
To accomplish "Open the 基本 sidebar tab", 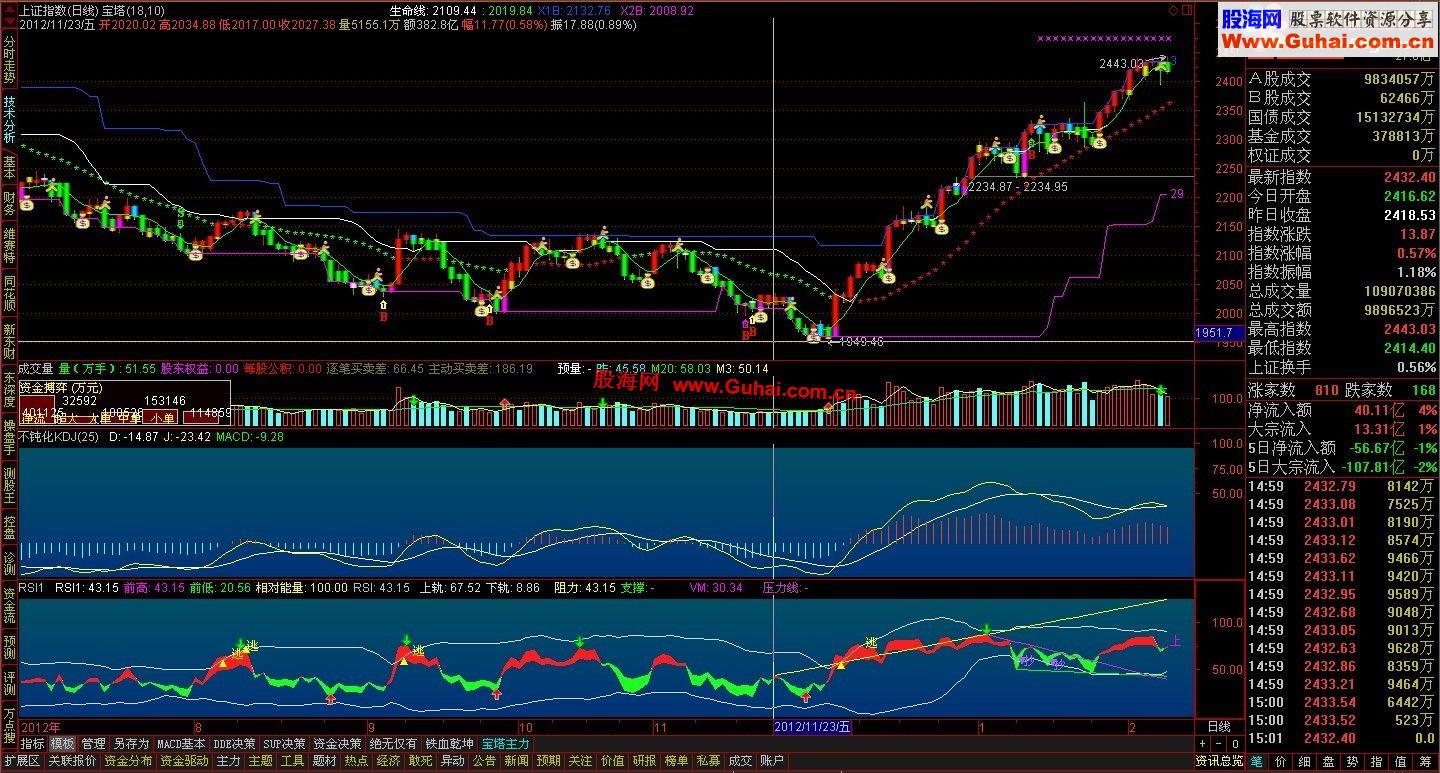I will coord(9,167).
